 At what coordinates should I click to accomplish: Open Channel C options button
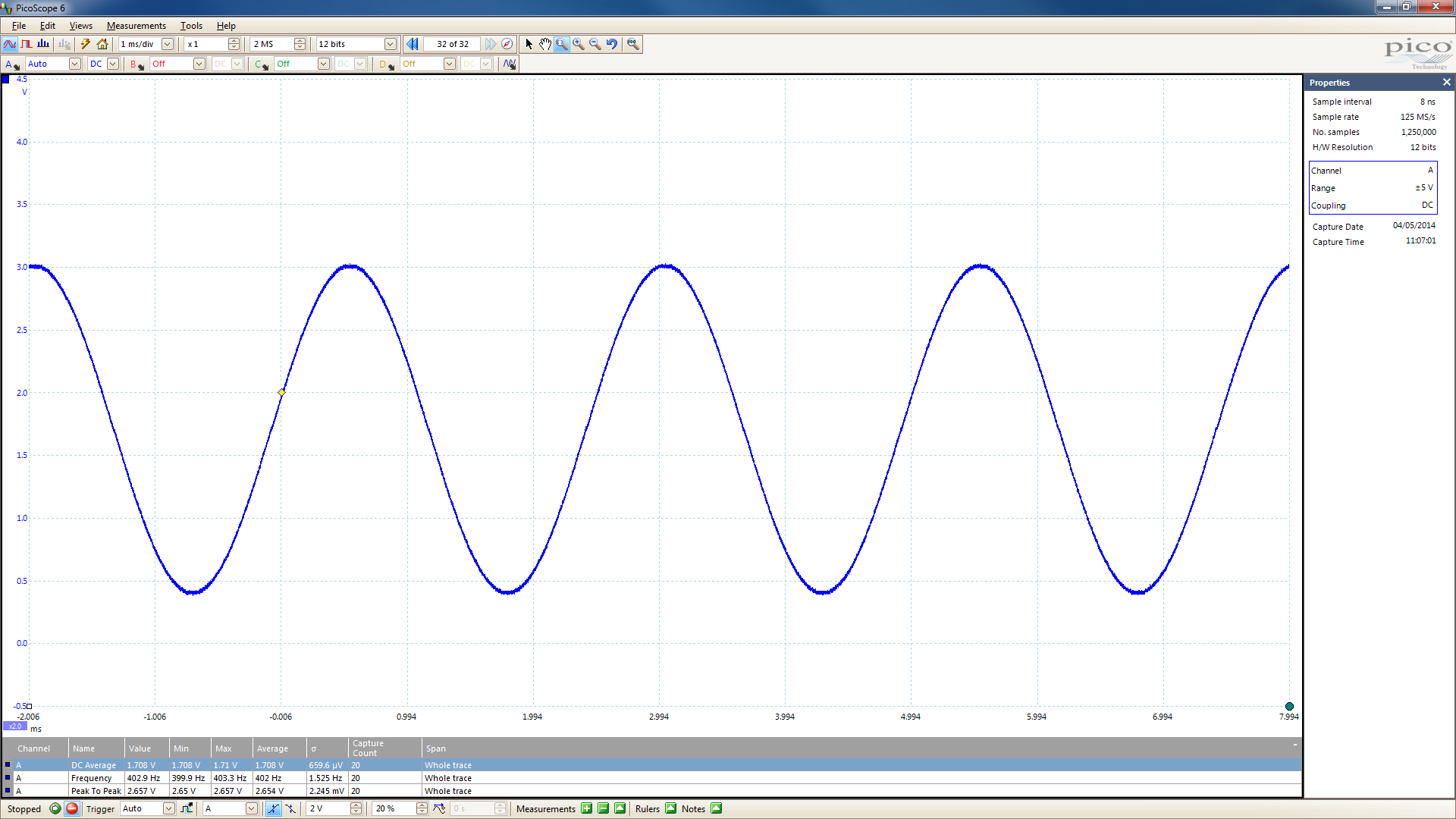point(262,64)
